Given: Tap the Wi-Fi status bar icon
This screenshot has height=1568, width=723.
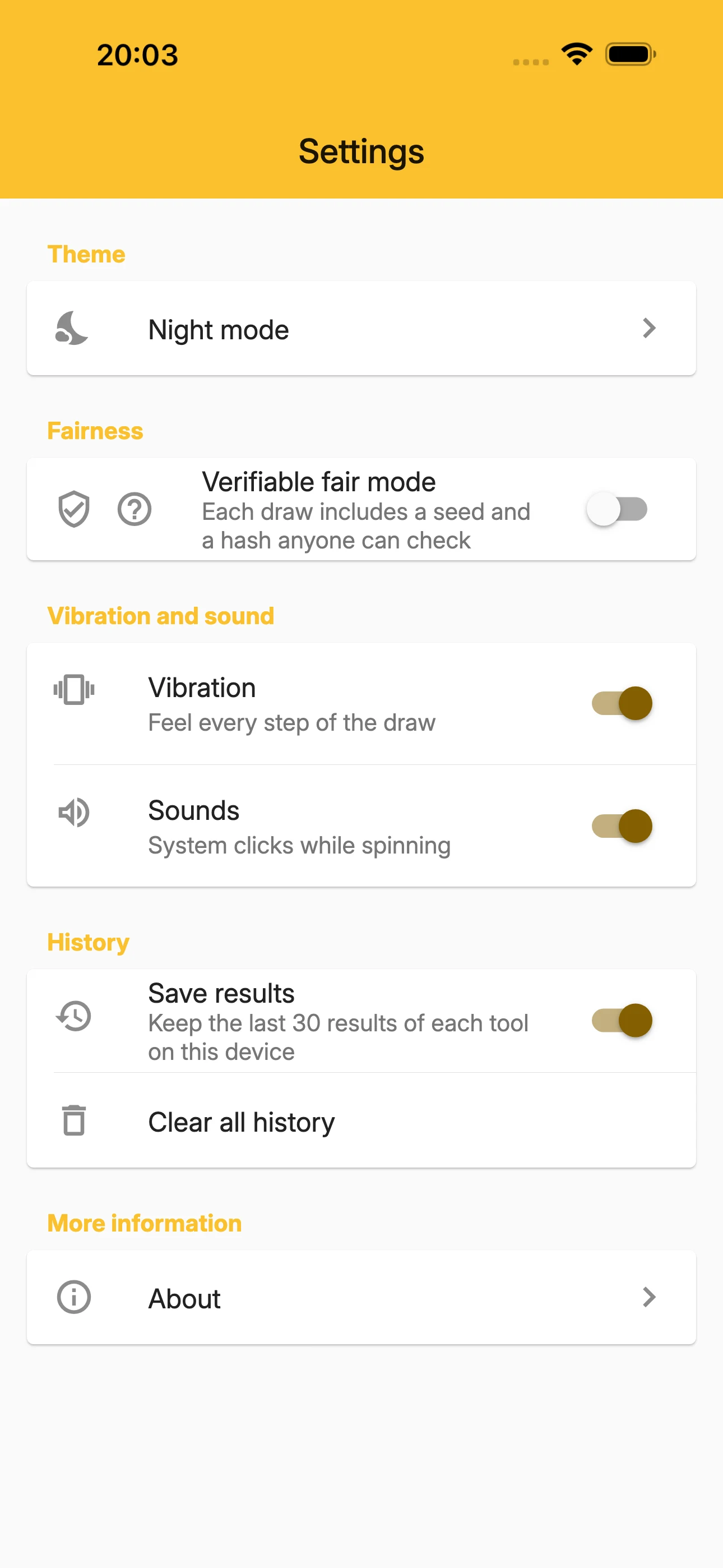Looking at the screenshot, I should [577, 54].
